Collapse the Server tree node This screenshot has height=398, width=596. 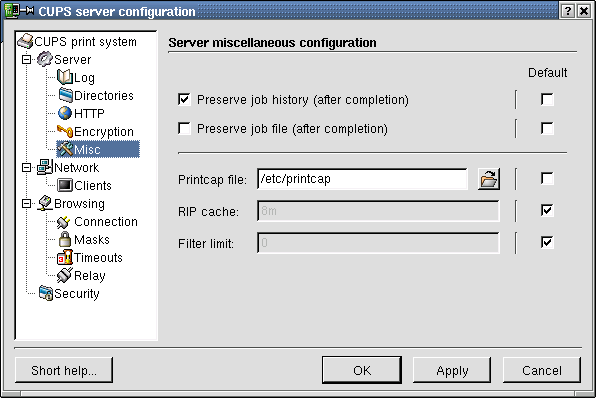pyautogui.click(x=26, y=60)
